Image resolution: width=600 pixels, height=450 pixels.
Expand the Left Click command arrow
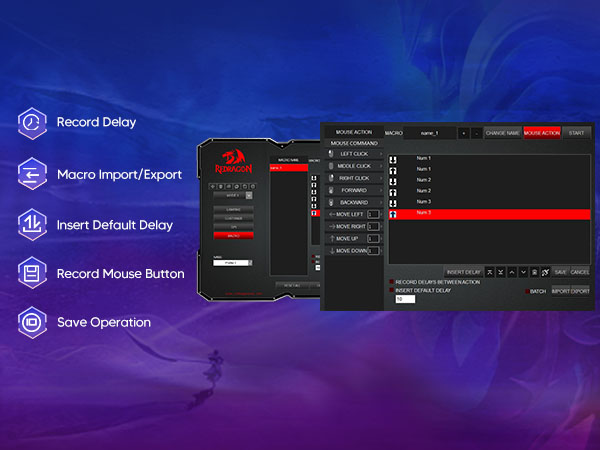point(381,154)
